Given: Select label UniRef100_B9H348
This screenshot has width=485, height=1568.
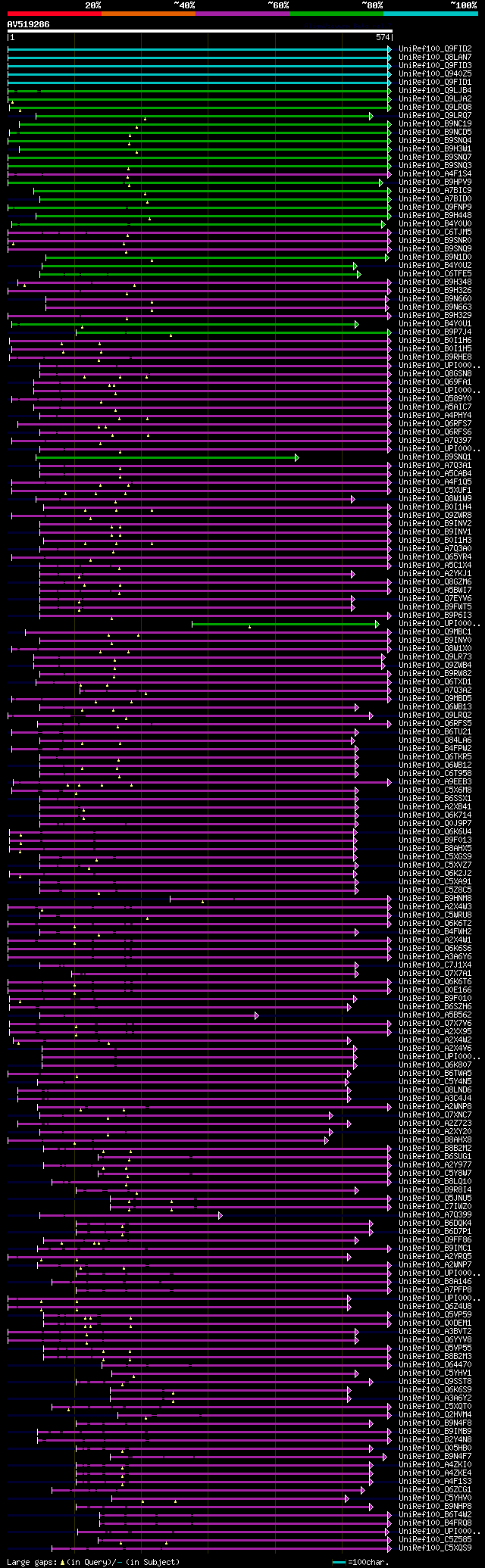Looking at the screenshot, I should 435,282.
